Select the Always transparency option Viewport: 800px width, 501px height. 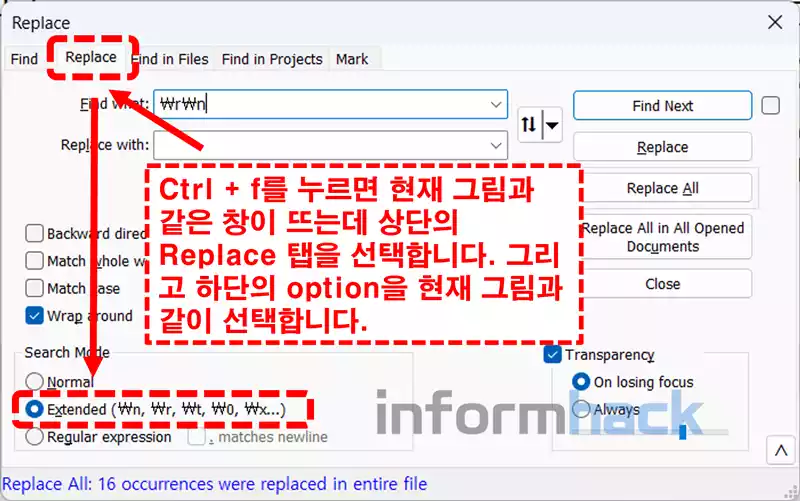pyautogui.click(x=581, y=409)
